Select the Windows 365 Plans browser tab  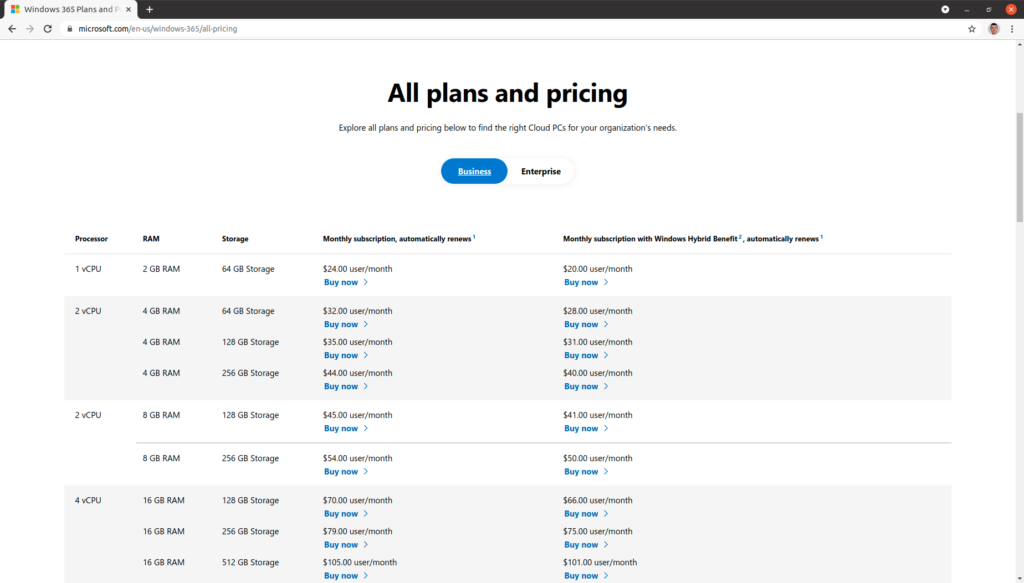click(x=71, y=9)
